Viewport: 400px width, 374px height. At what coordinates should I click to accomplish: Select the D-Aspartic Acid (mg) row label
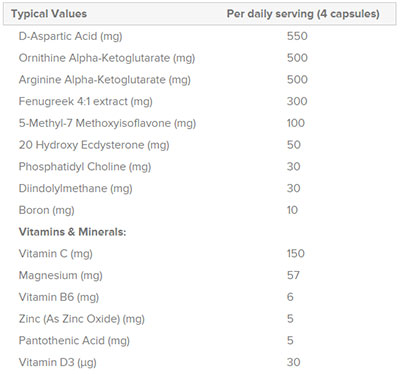[x=70, y=36]
